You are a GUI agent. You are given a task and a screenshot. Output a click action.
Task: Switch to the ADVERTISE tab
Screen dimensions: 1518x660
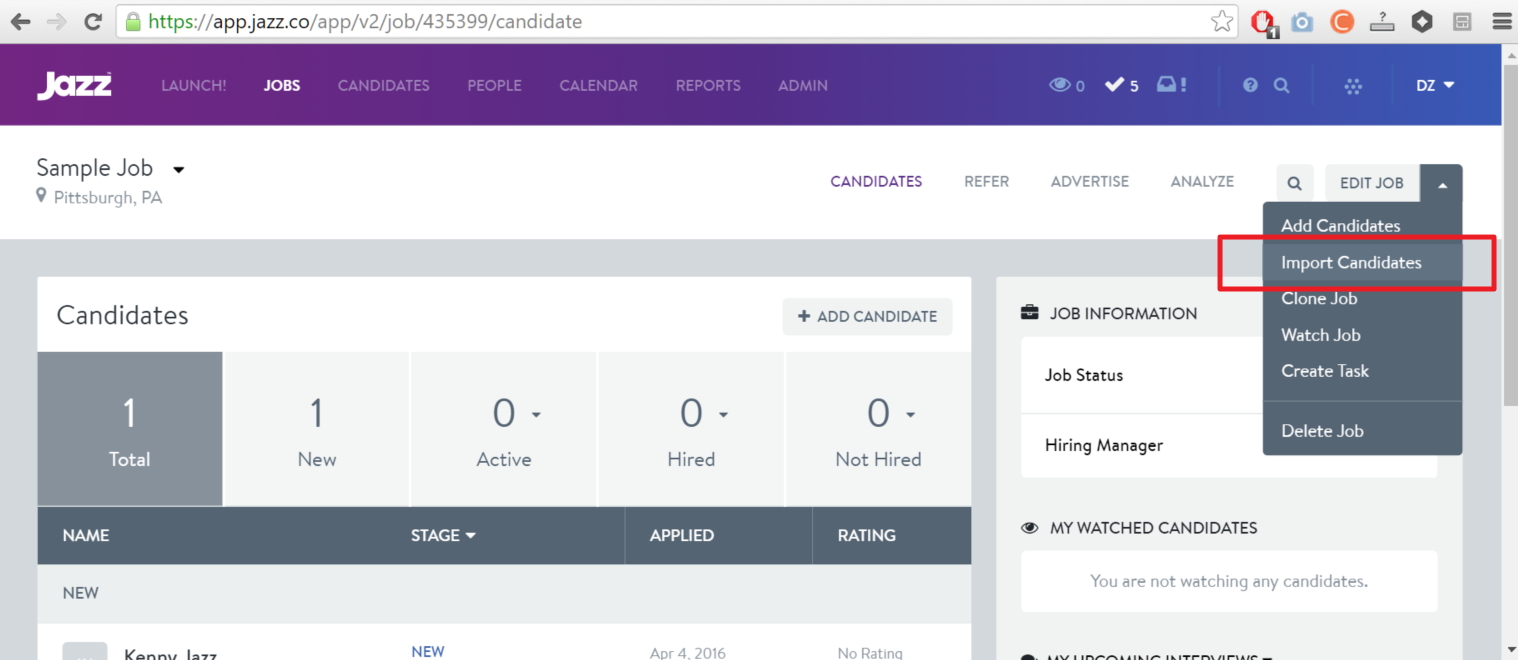[x=1089, y=182]
